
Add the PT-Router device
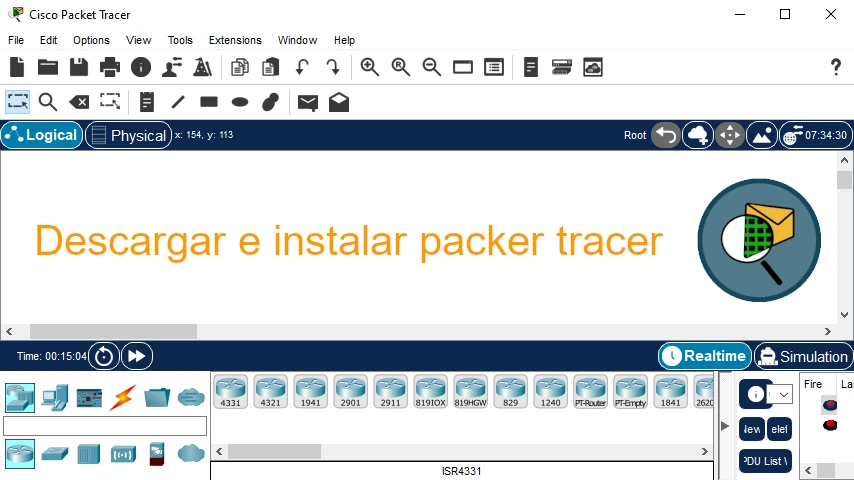[x=590, y=392]
